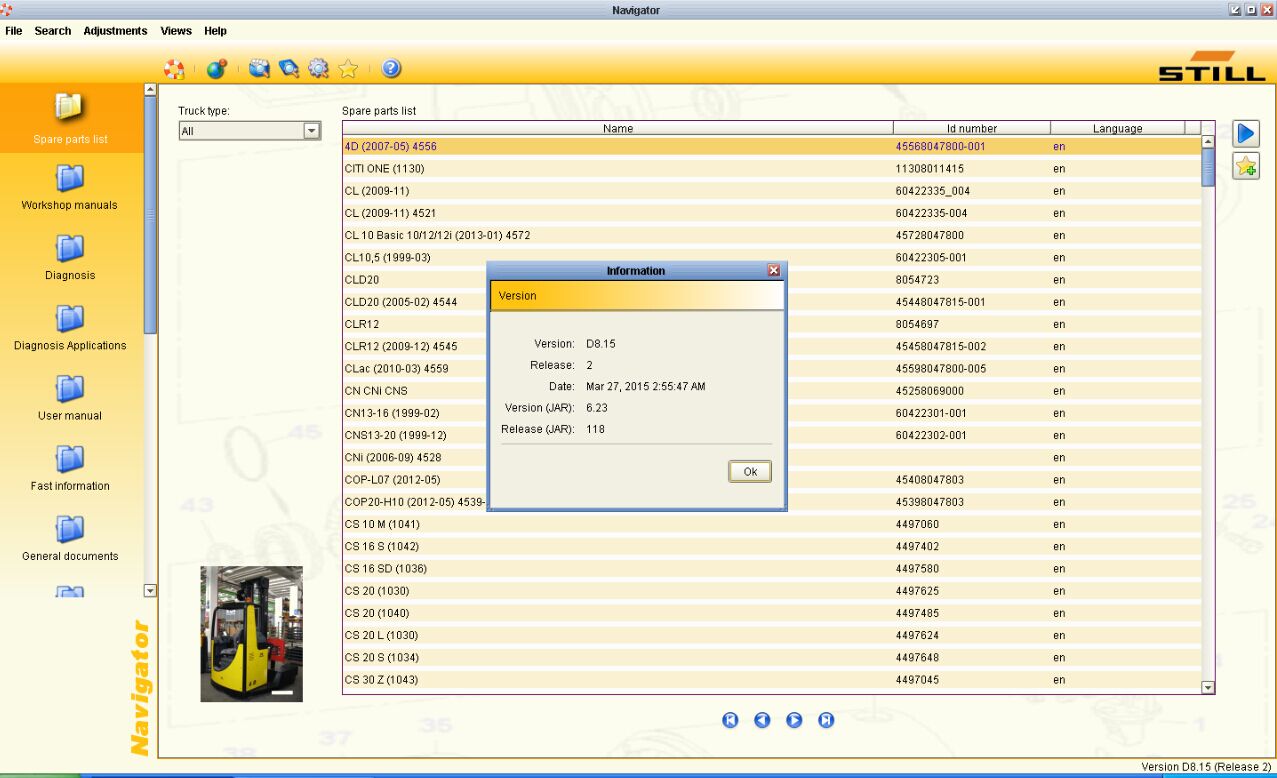Select the CS 20 L (1030) row
Image resolution: width=1277 pixels, height=778 pixels.
pos(771,635)
